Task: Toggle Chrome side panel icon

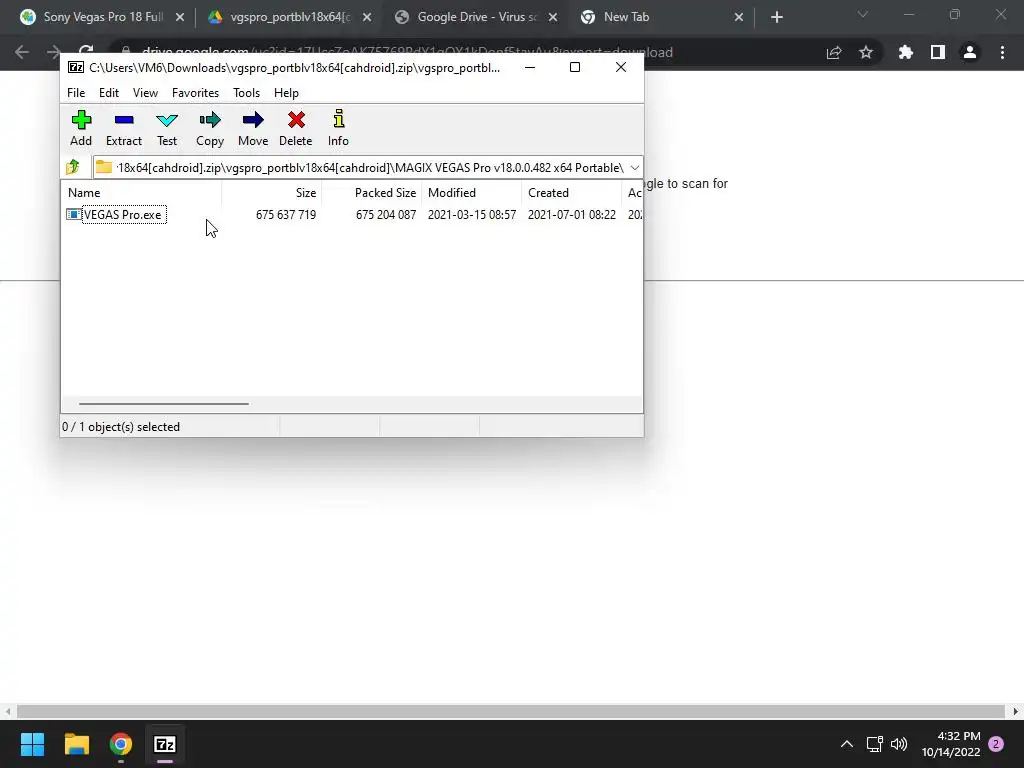Action: pos(938,52)
